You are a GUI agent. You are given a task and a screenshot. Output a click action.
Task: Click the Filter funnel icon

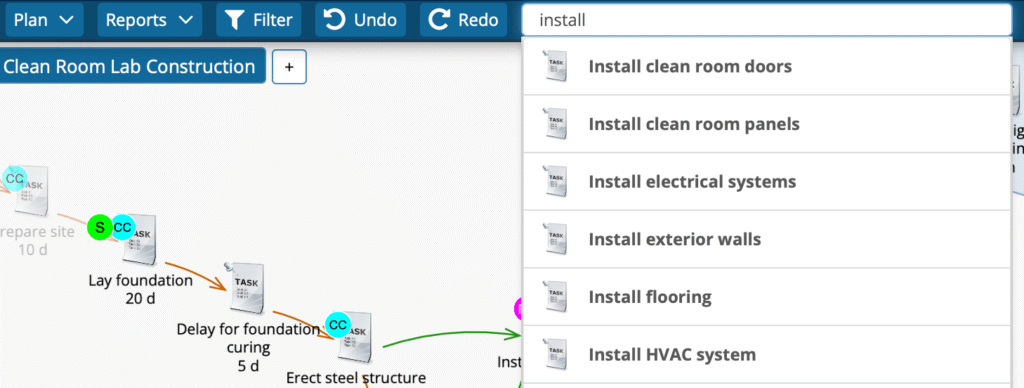[234, 20]
